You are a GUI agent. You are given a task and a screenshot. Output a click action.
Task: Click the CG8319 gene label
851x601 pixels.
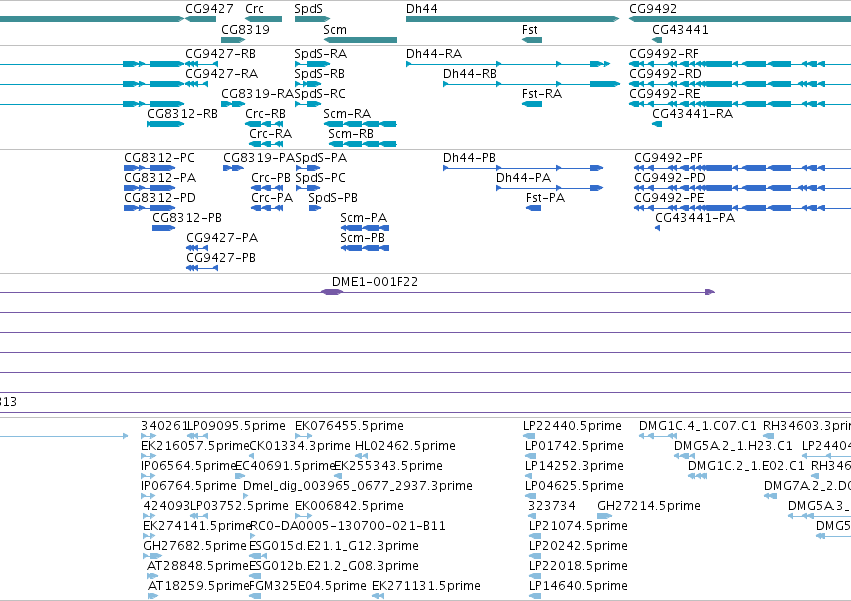coord(245,29)
